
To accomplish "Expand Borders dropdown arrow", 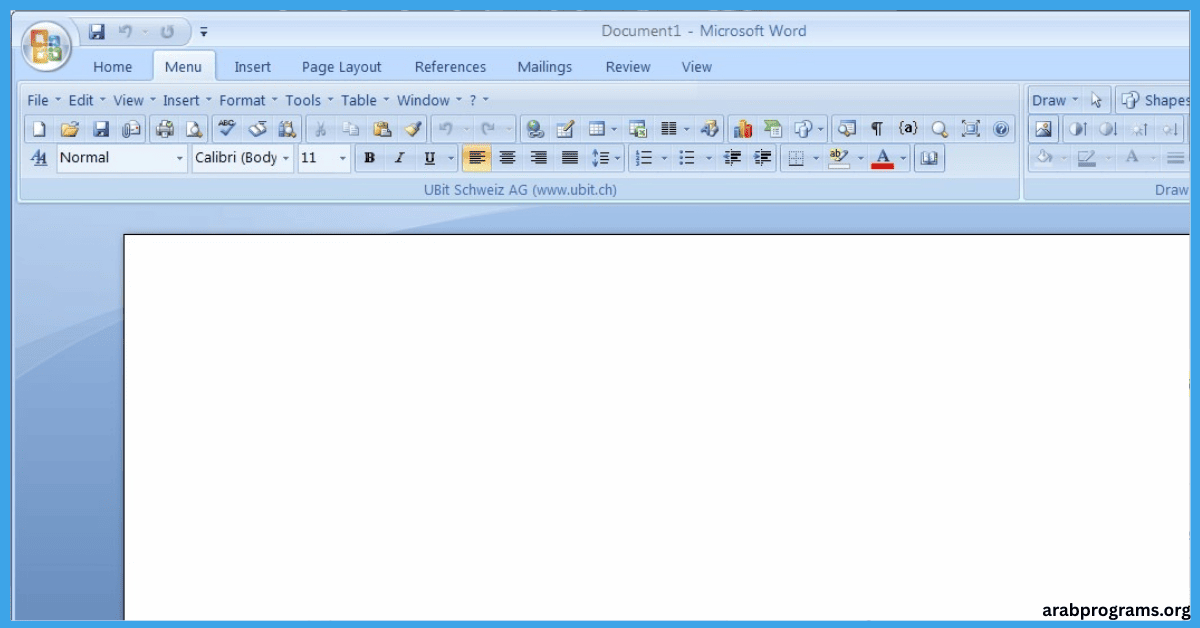I will pyautogui.click(x=815, y=158).
